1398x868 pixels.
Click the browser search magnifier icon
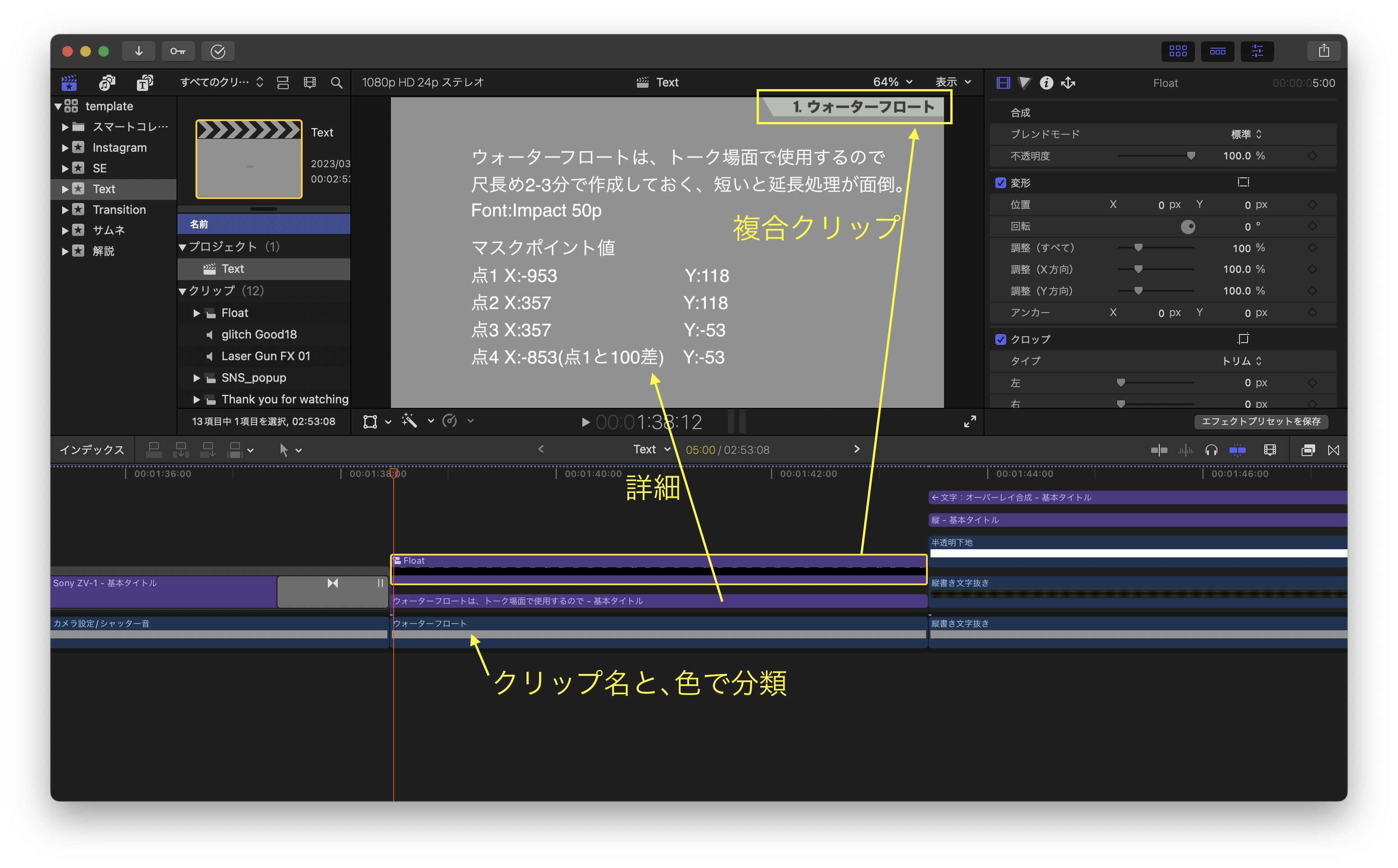(x=336, y=83)
